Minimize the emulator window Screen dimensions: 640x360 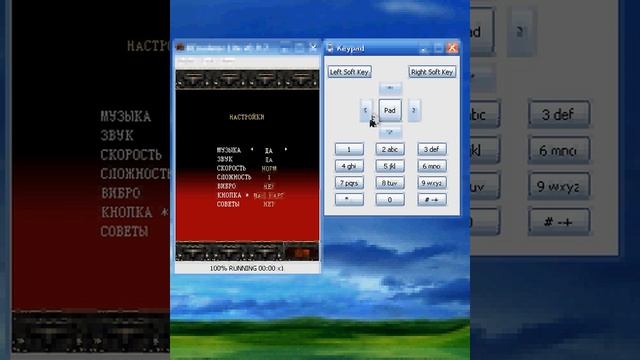(x=285, y=48)
